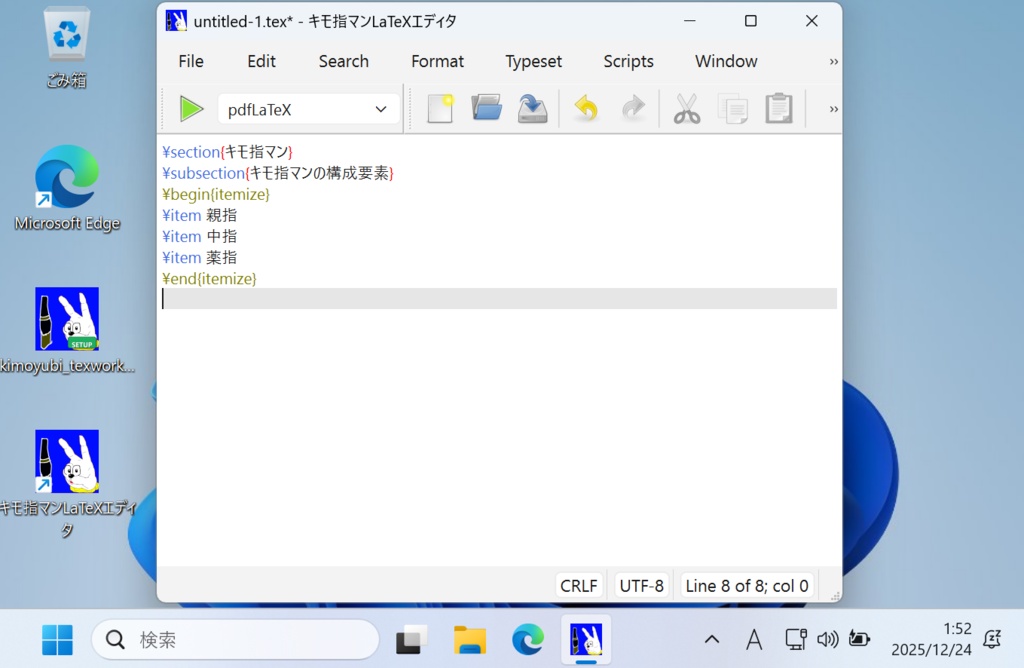Cut selected text using the scissors icon
Image resolution: width=1024 pixels, height=668 pixels.
pyautogui.click(x=686, y=108)
